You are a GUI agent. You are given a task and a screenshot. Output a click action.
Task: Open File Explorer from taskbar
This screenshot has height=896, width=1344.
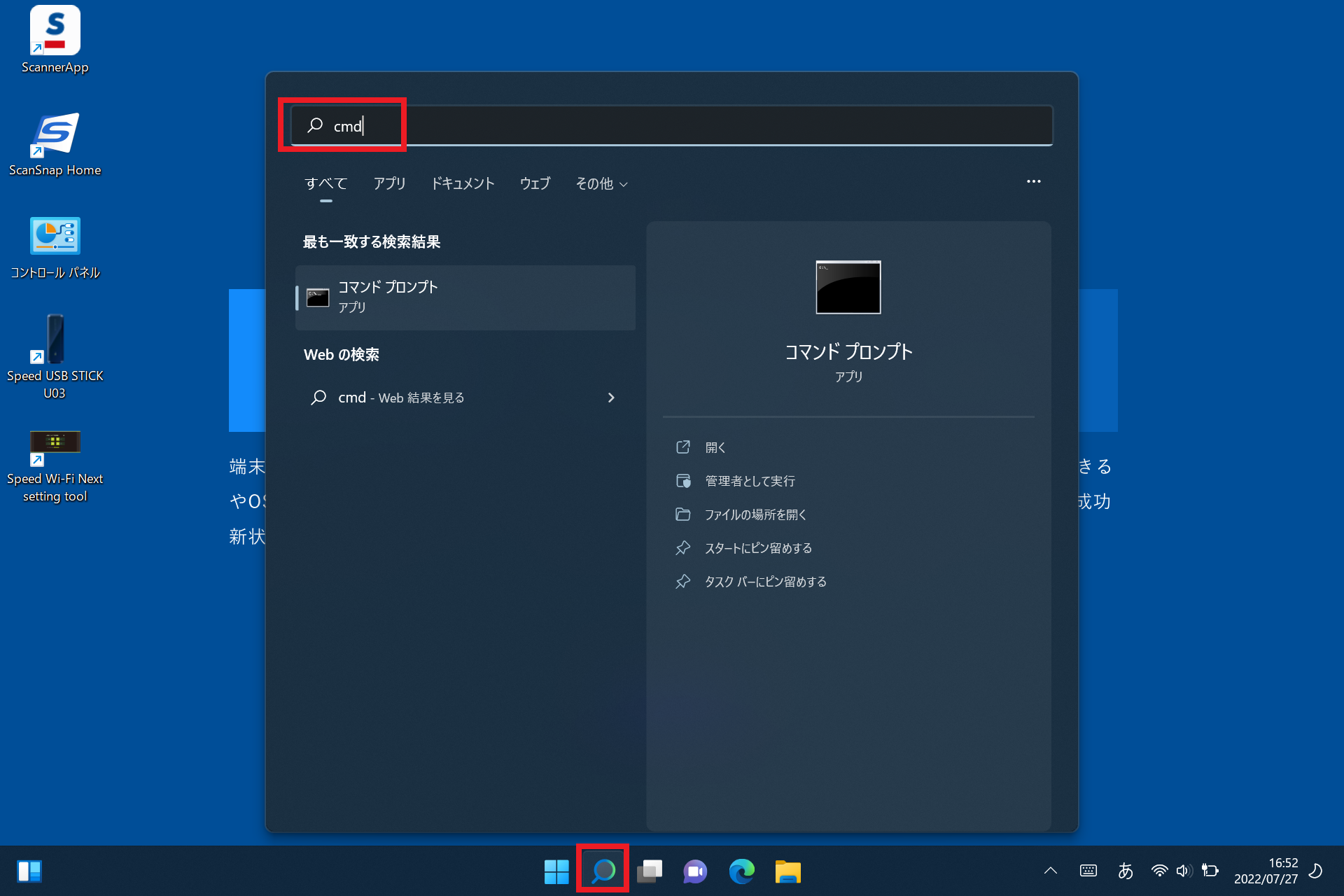tap(787, 871)
